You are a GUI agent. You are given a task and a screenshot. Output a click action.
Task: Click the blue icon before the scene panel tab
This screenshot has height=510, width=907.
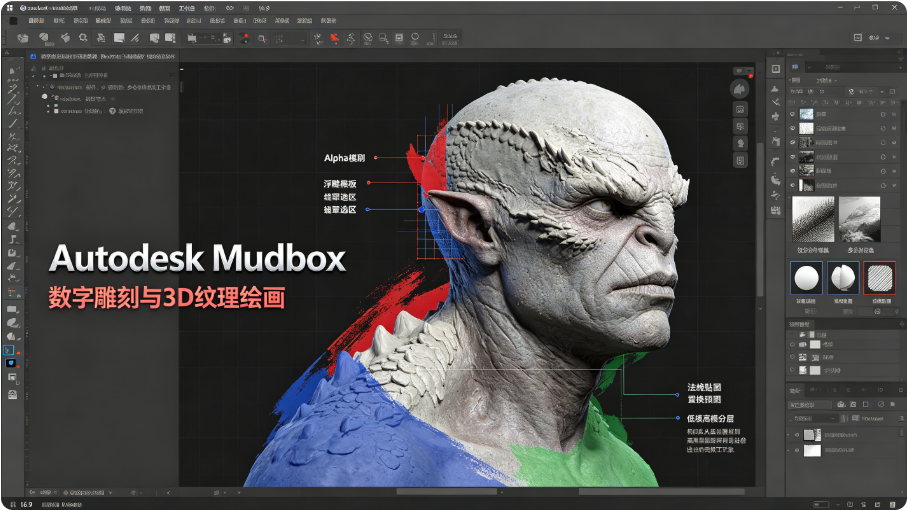coord(33,57)
